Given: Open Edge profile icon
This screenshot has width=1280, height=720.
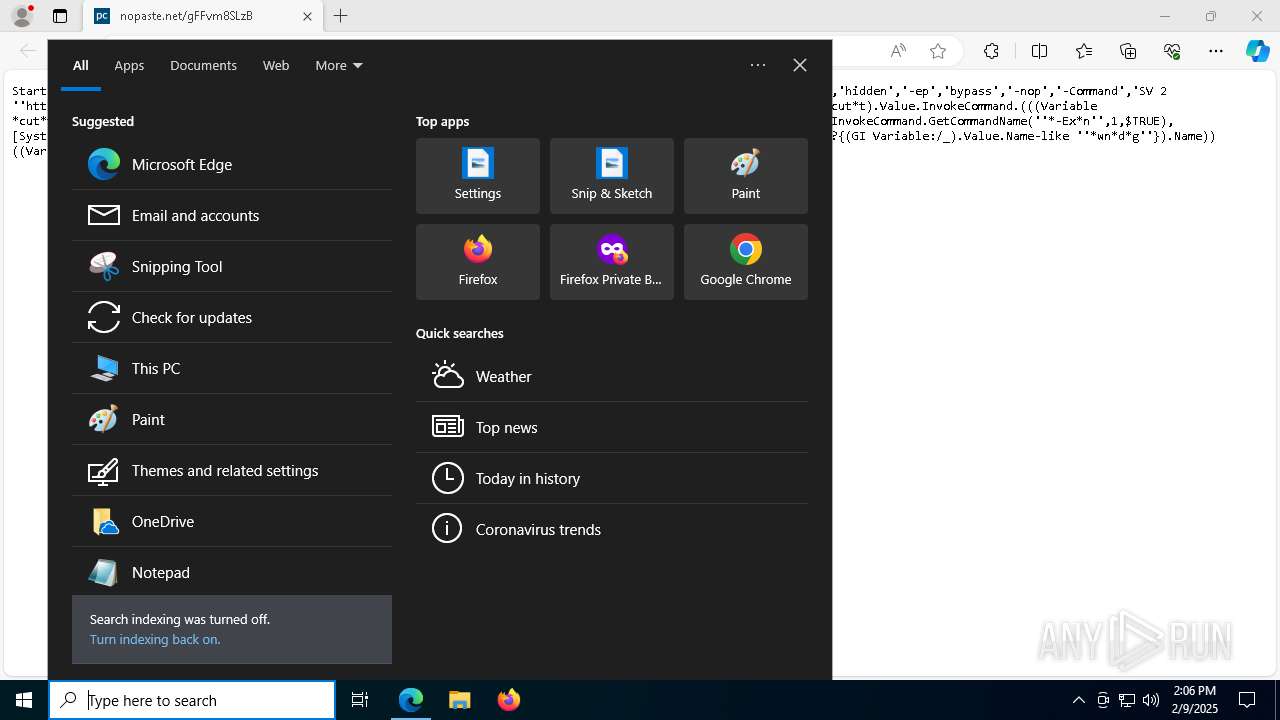Looking at the screenshot, I should 22,16.
